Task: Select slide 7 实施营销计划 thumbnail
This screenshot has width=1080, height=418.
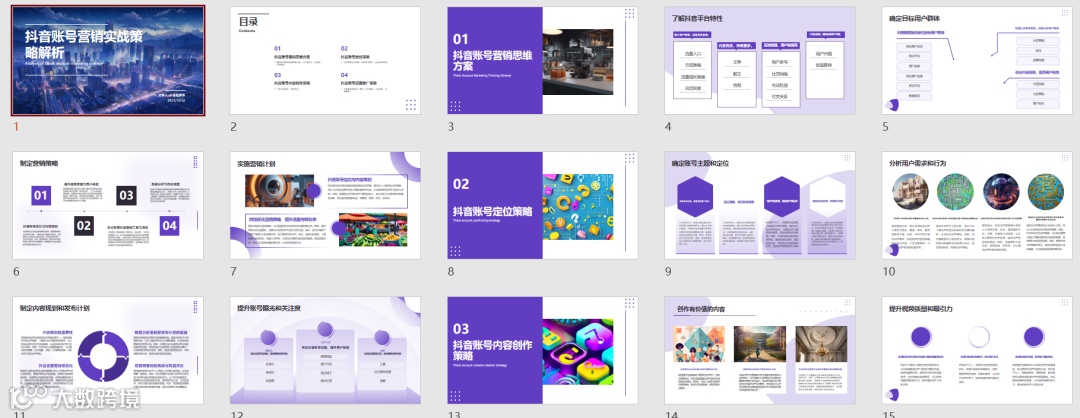Action: coord(325,205)
